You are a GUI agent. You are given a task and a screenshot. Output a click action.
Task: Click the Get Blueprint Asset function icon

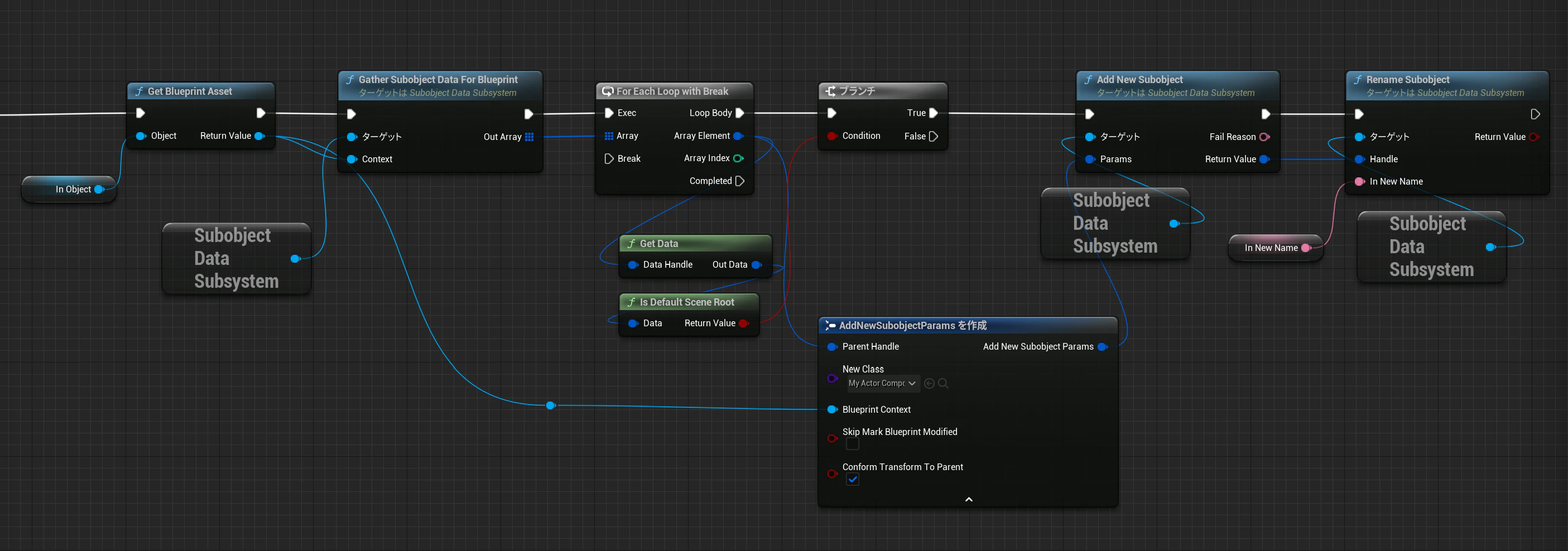pyautogui.click(x=139, y=91)
